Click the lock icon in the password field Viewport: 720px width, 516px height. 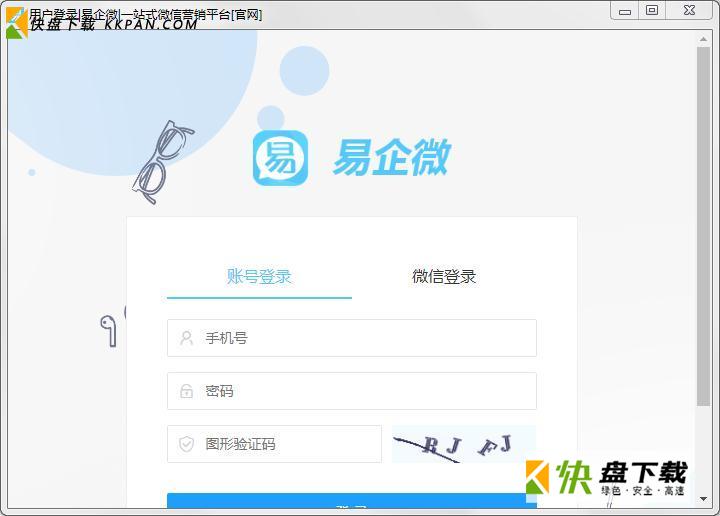click(x=186, y=391)
